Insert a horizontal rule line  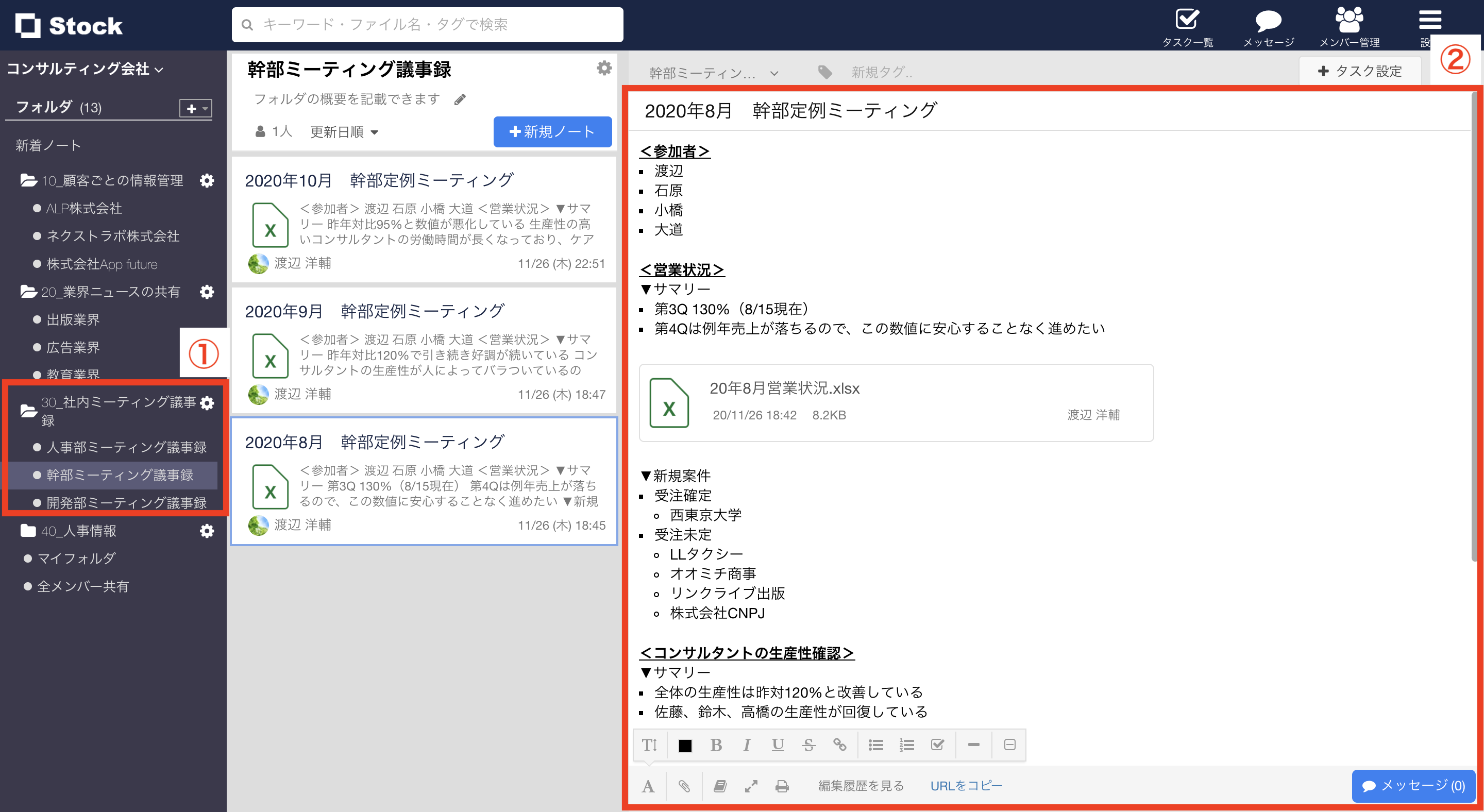[973, 745]
